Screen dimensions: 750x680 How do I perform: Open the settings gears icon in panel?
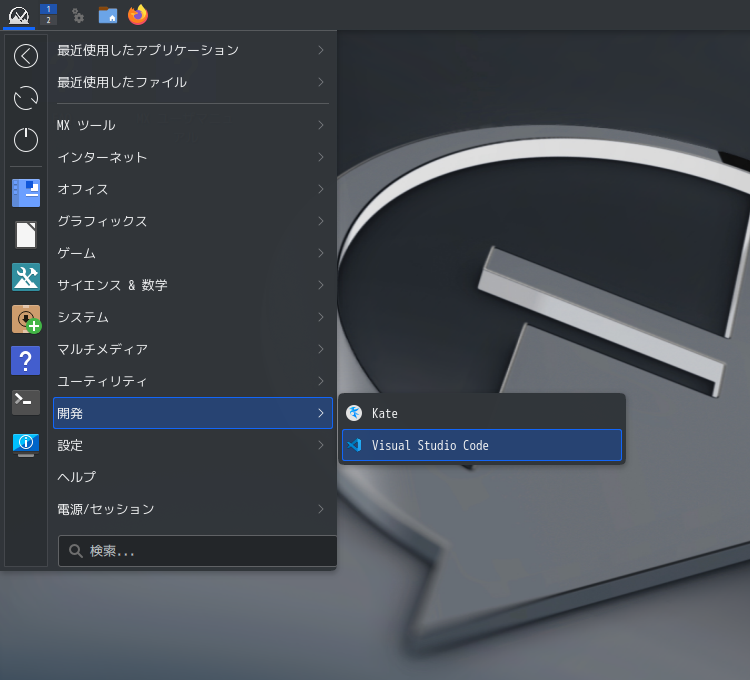tap(77, 16)
